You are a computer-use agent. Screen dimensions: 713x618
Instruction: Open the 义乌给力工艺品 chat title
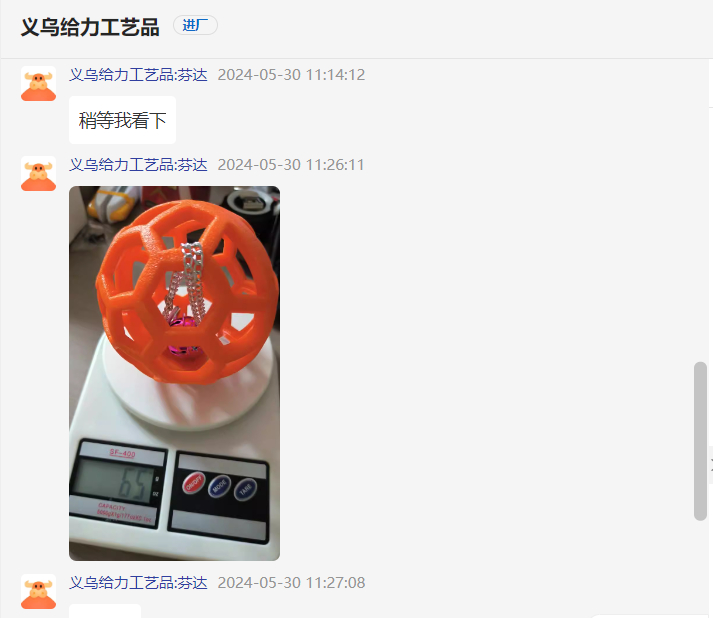click(x=90, y=27)
